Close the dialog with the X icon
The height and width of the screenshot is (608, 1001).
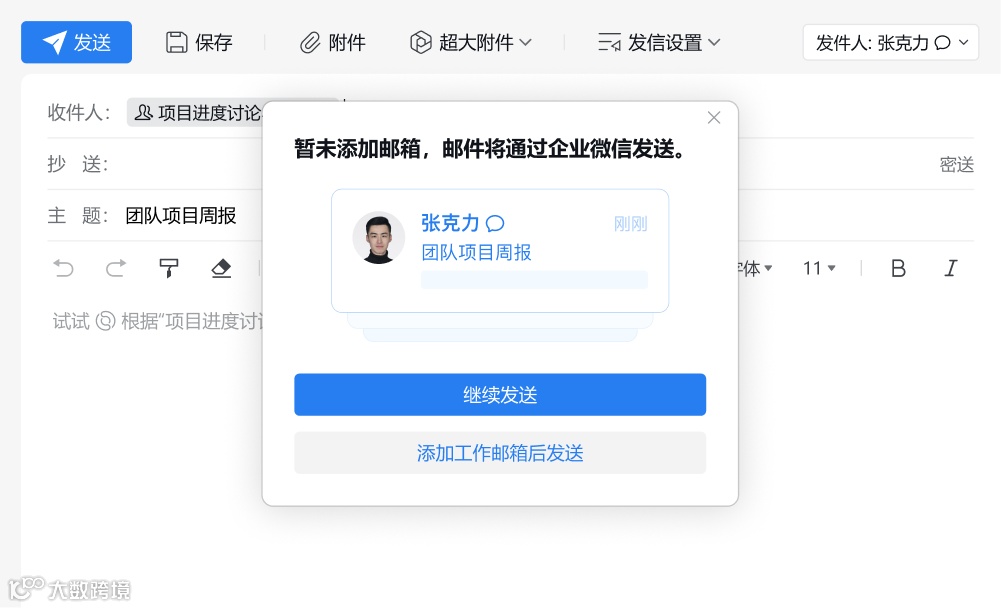pos(714,118)
